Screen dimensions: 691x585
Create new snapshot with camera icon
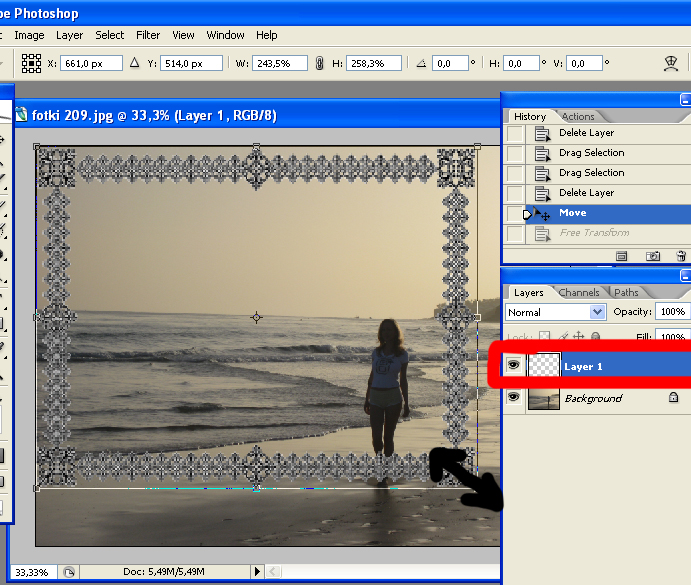[653, 256]
